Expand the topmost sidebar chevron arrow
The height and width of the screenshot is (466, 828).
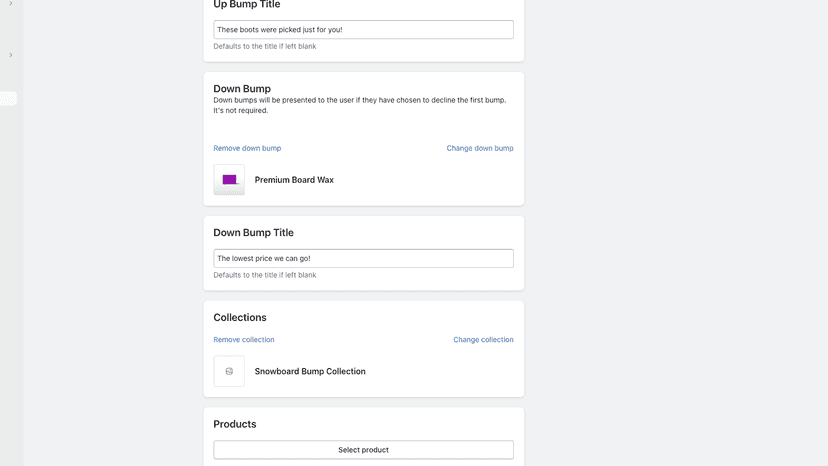pyautogui.click(x=11, y=3)
